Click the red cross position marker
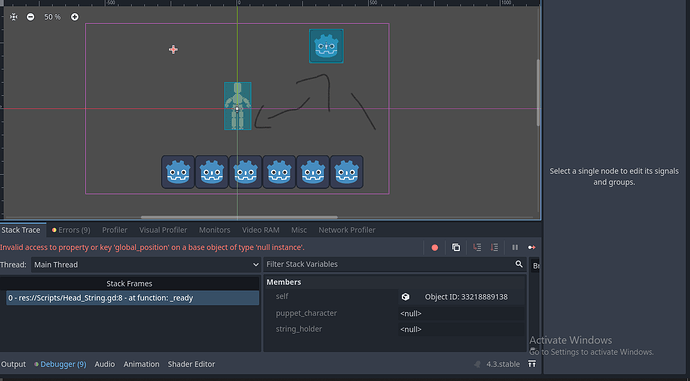This screenshot has height=381, width=690. (x=173, y=49)
